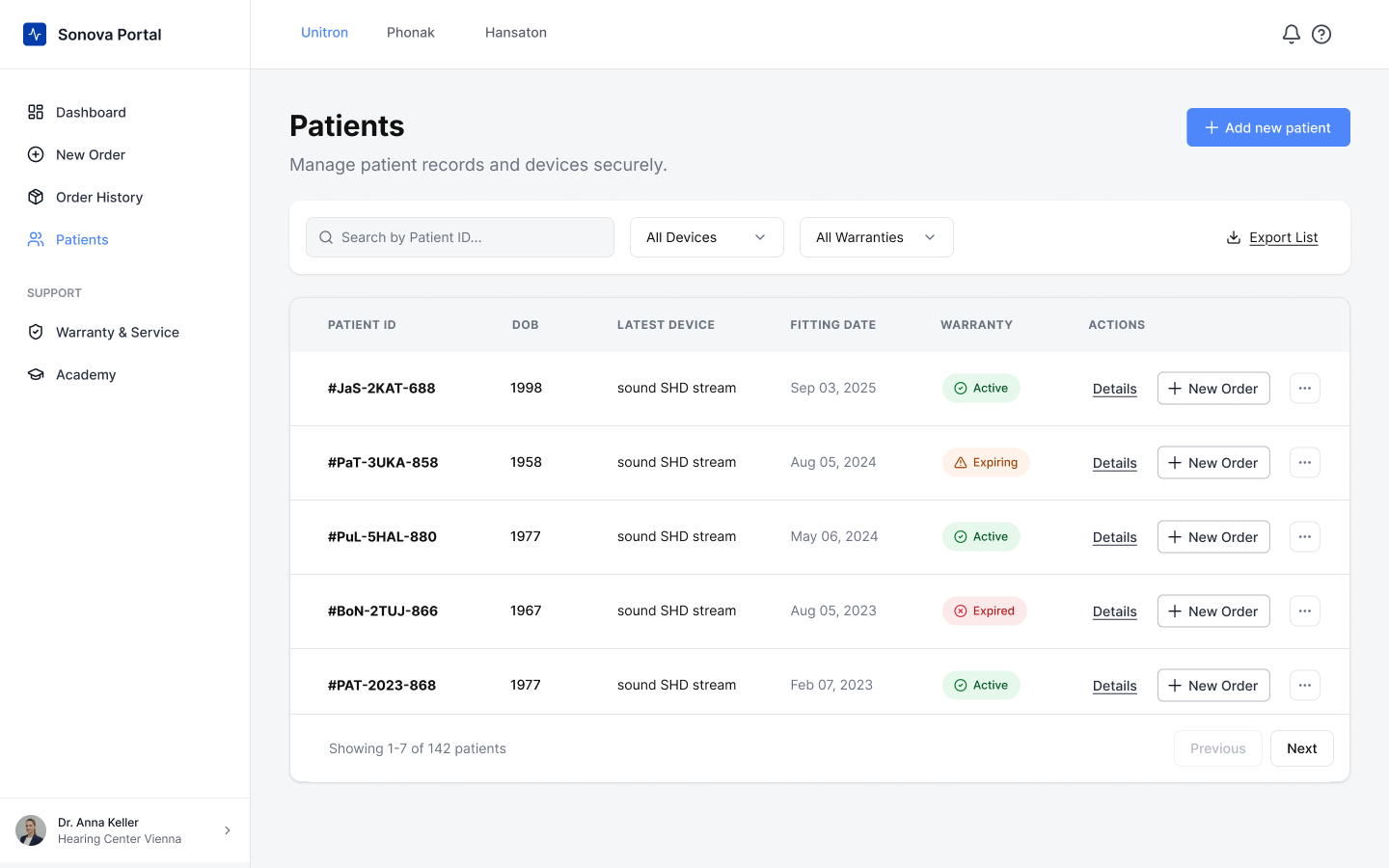Click patient ID #PuL-5HAL-880
The height and width of the screenshot is (868, 1389).
click(382, 537)
